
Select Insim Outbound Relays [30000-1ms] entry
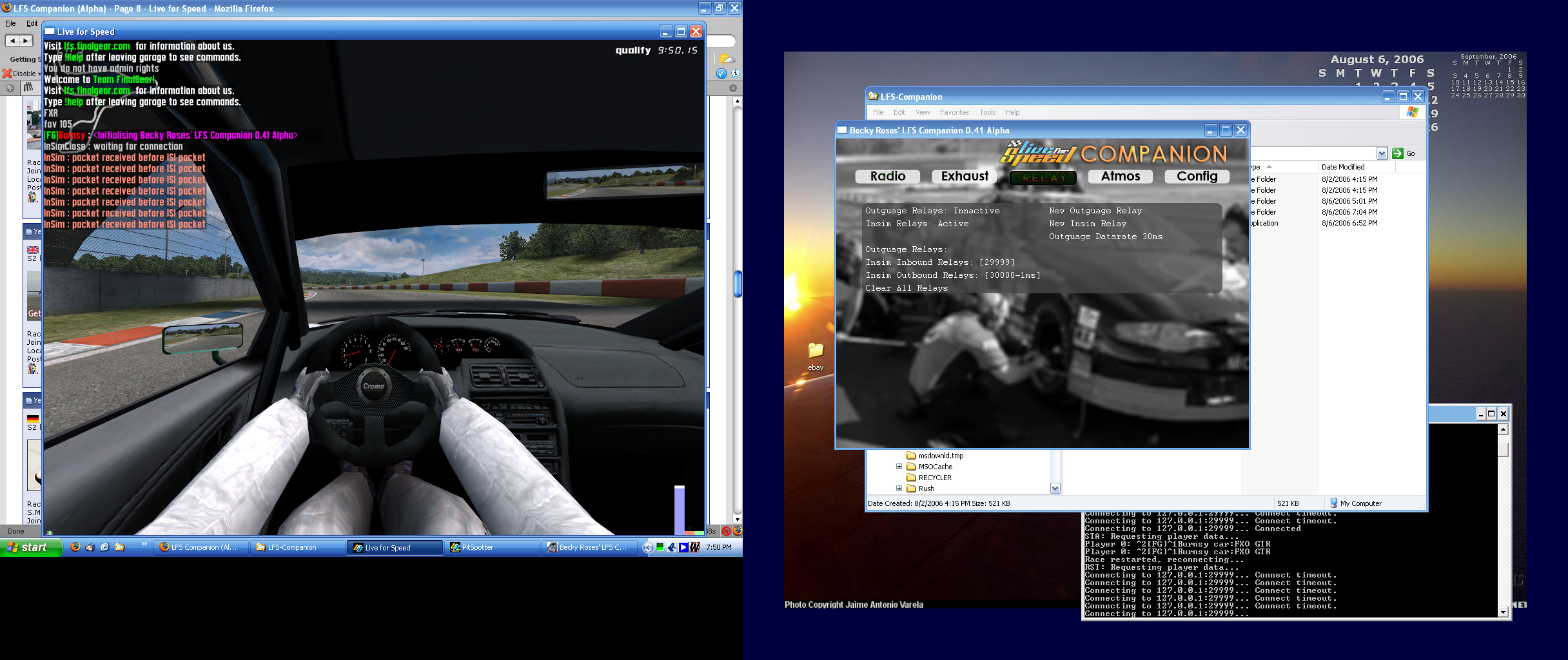(953, 275)
